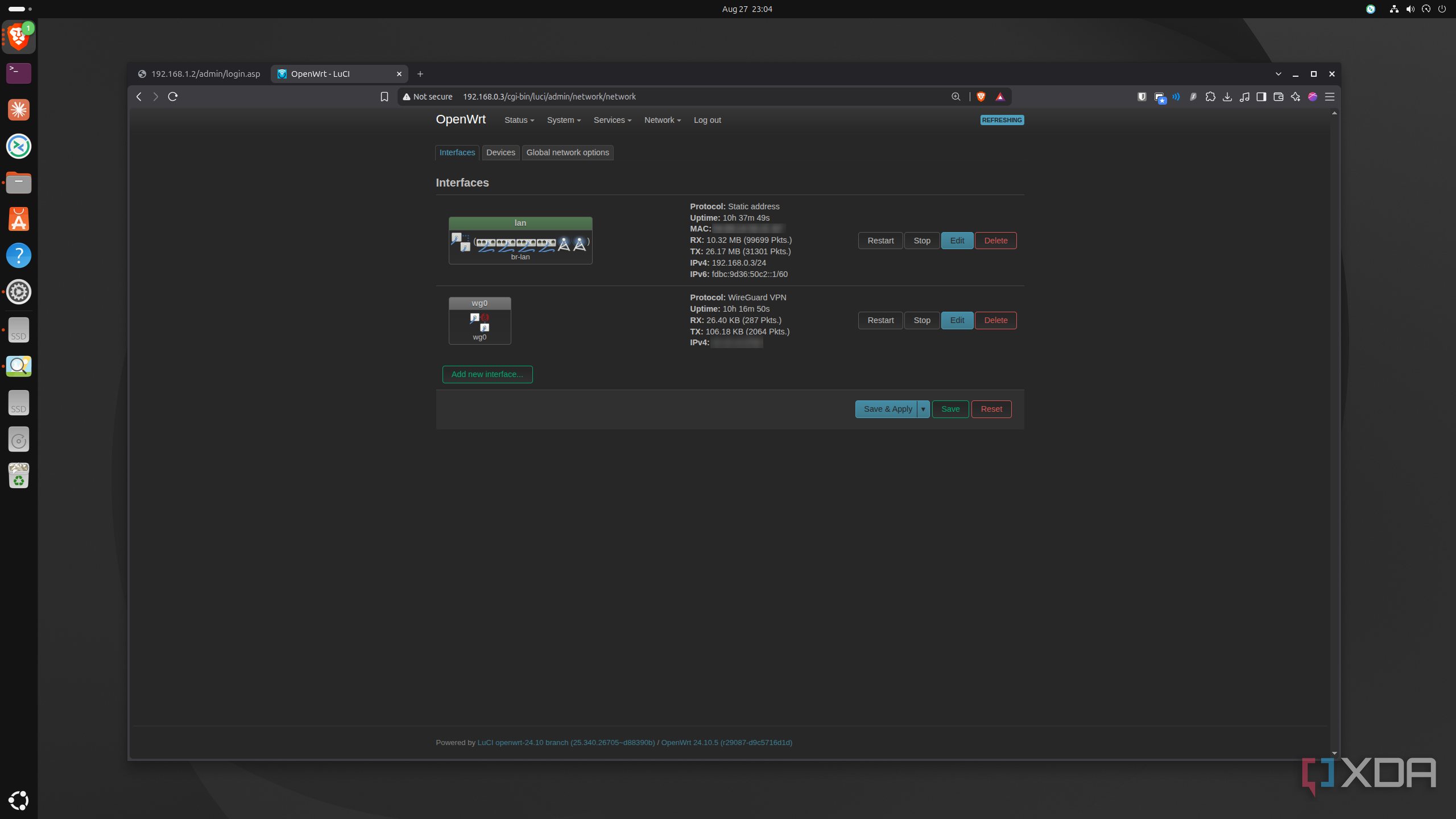
Task: Stop the lan interface
Action: [x=922, y=241]
